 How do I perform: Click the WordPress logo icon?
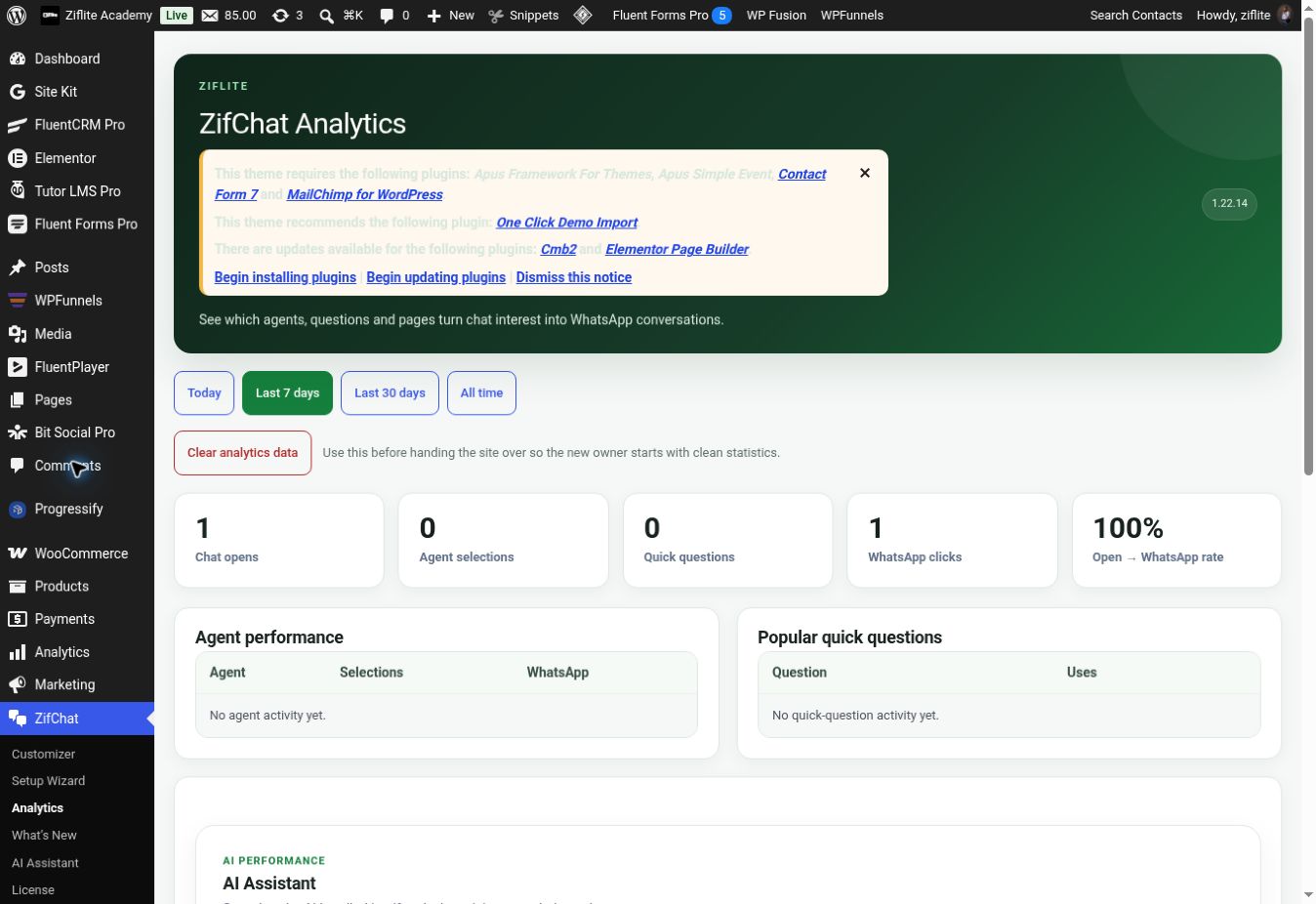pyautogui.click(x=18, y=15)
